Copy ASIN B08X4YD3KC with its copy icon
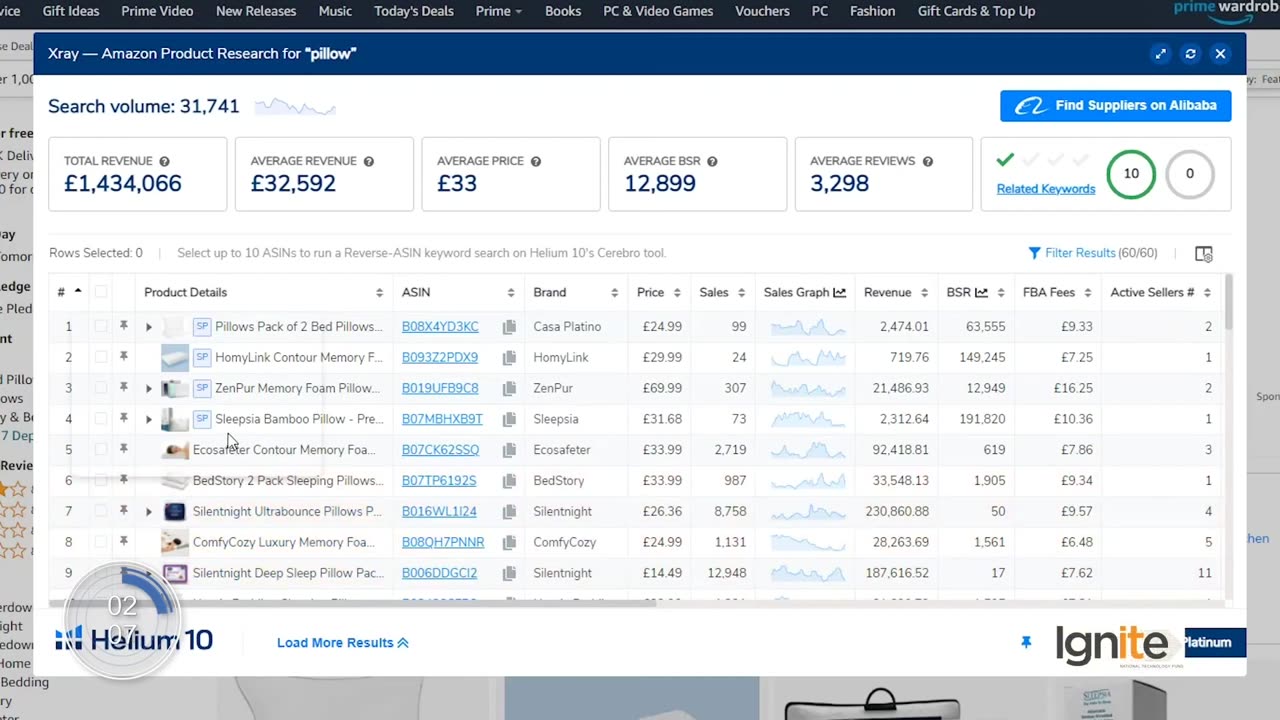The image size is (1280, 720). pyautogui.click(x=509, y=327)
